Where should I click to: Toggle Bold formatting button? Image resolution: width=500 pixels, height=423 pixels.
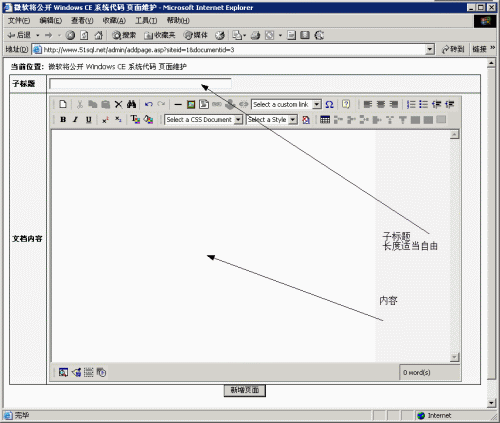pyautogui.click(x=63, y=119)
